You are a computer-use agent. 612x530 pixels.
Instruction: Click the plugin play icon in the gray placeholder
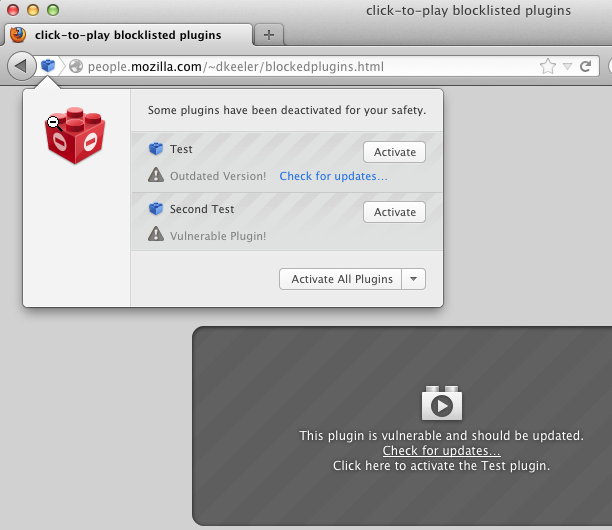(442, 405)
